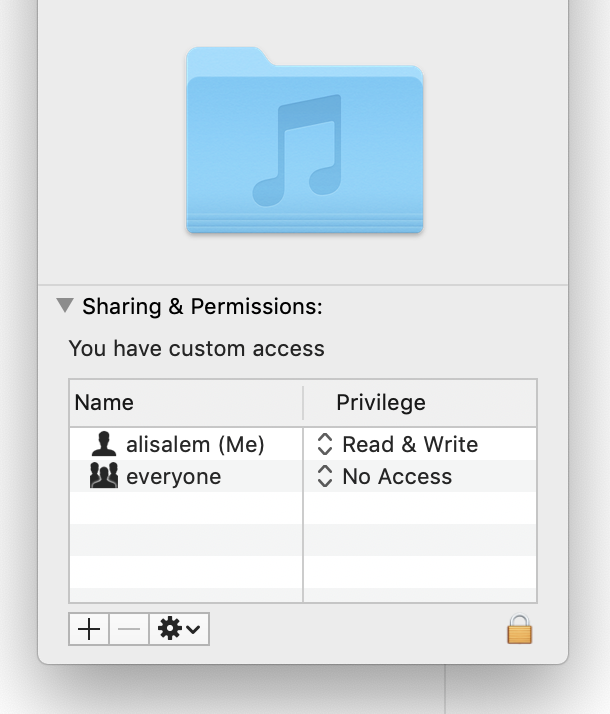Click the column divider between Name and Privilege
The height and width of the screenshot is (714, 610).
pos(303,403)
